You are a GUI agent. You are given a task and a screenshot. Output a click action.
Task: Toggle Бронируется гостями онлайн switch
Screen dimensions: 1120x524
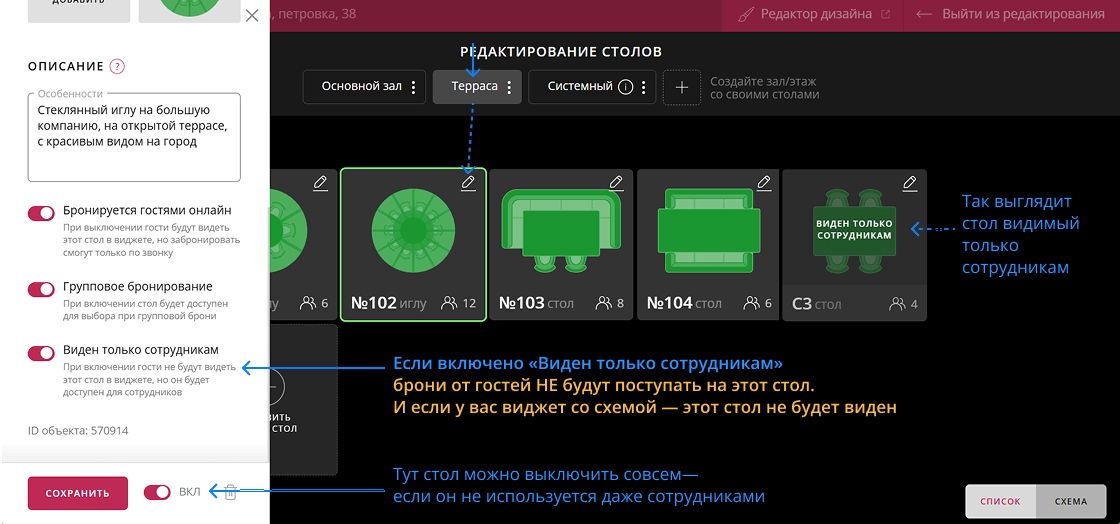tap(41, 213)
